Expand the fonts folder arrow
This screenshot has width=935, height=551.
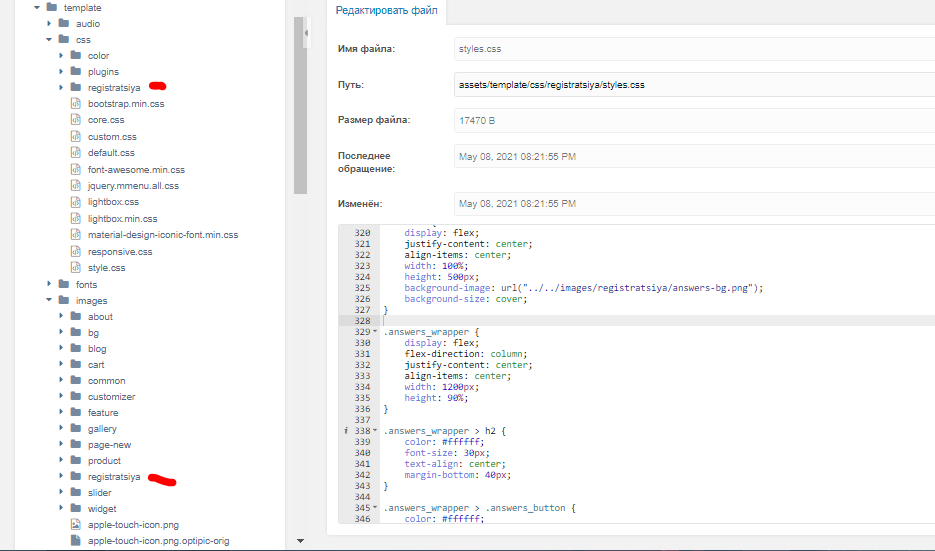point(49,285)
